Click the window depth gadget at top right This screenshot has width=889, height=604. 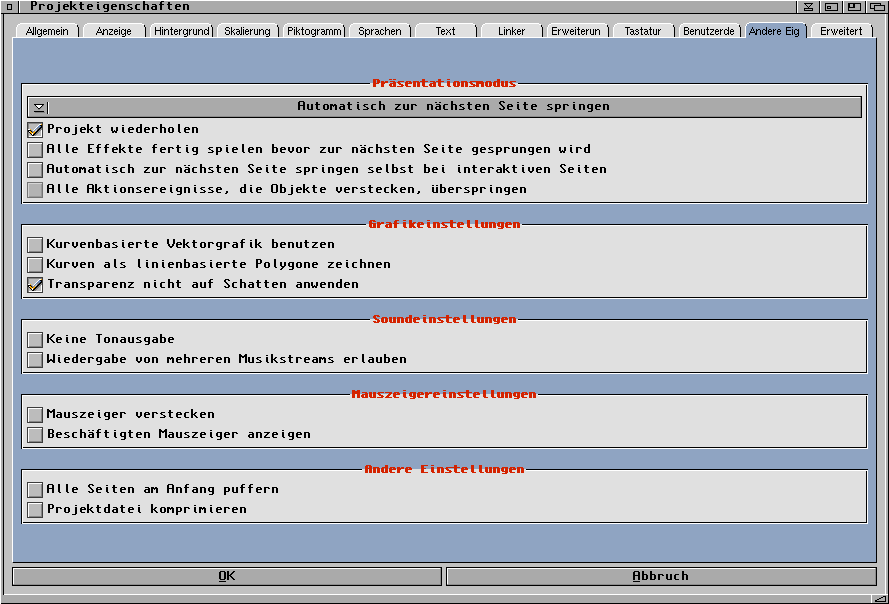[x=877, y=7]
